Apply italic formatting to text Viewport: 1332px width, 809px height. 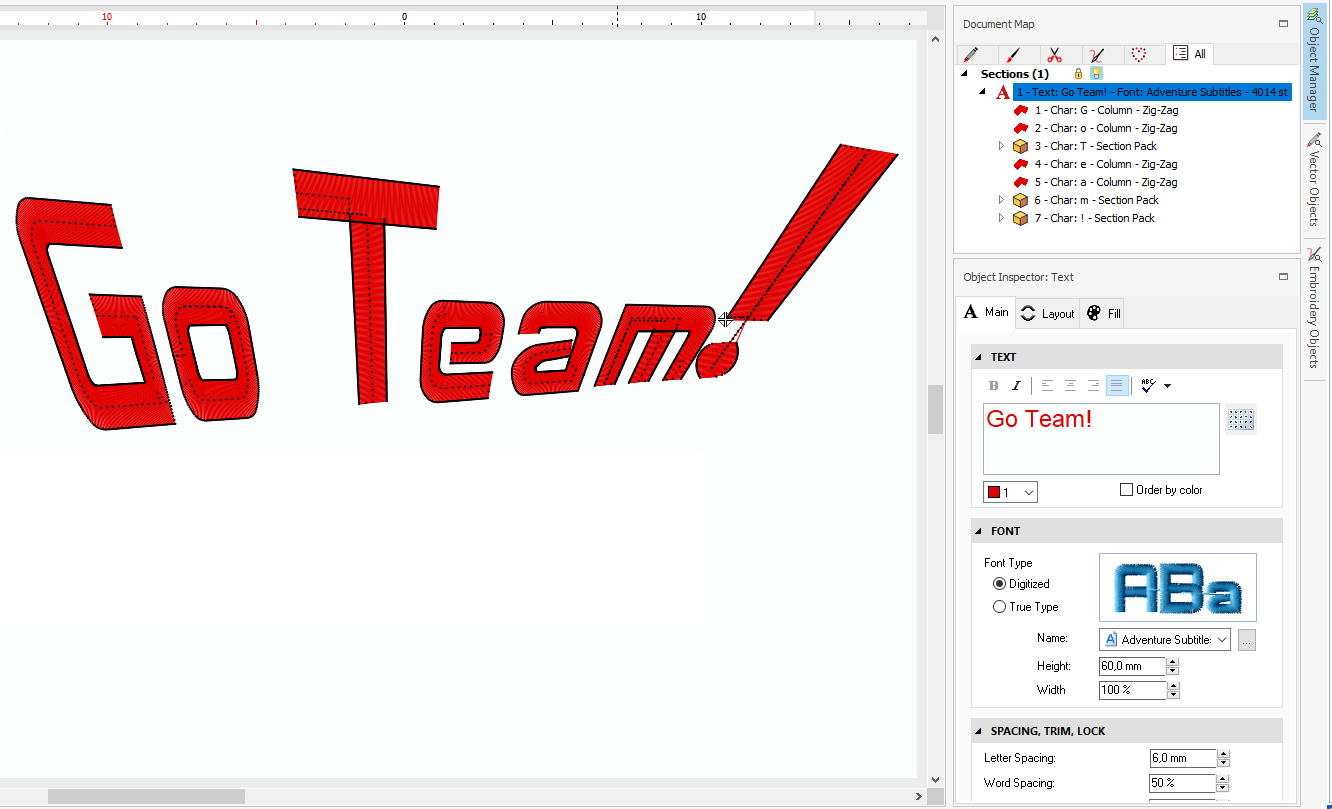coord(1017,386)
